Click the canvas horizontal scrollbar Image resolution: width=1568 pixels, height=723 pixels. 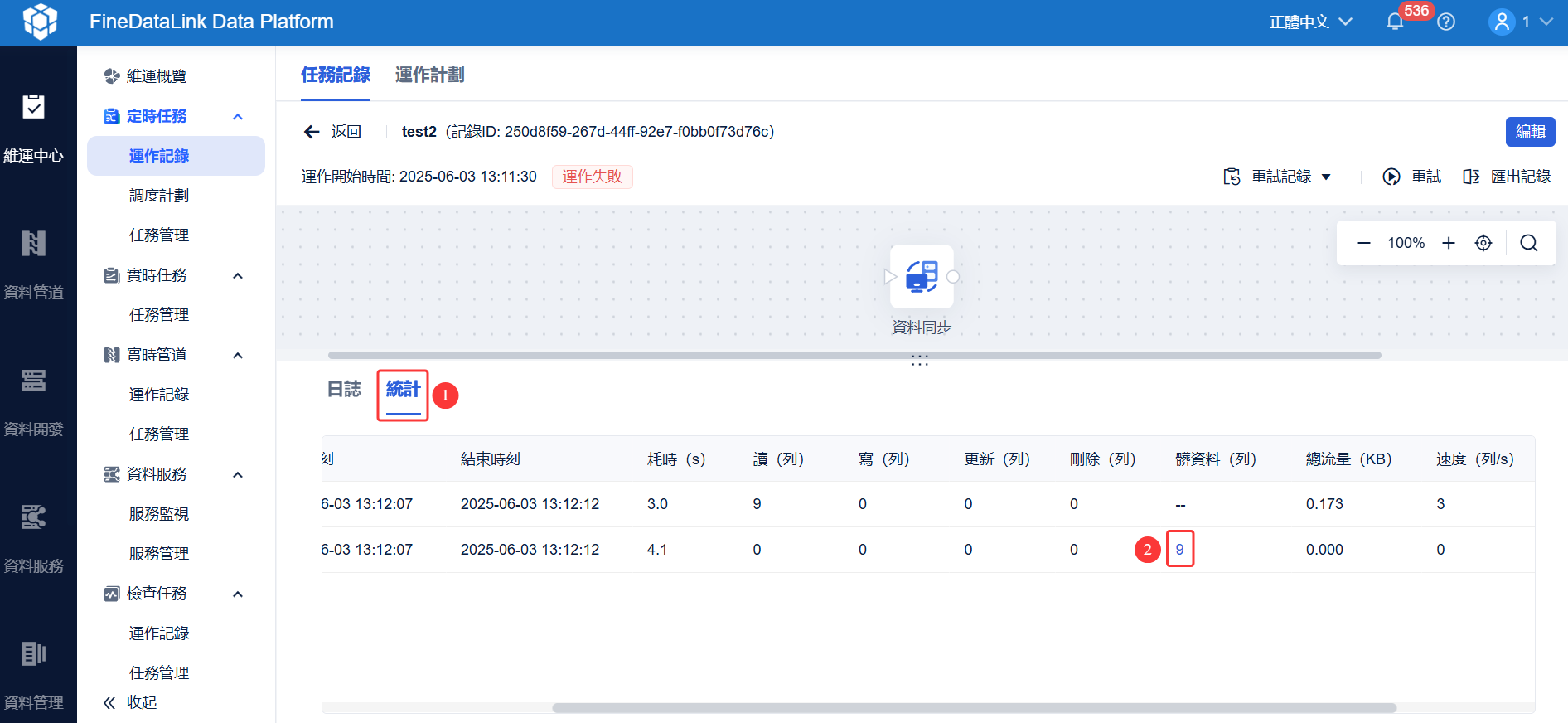tap(854, 355)
